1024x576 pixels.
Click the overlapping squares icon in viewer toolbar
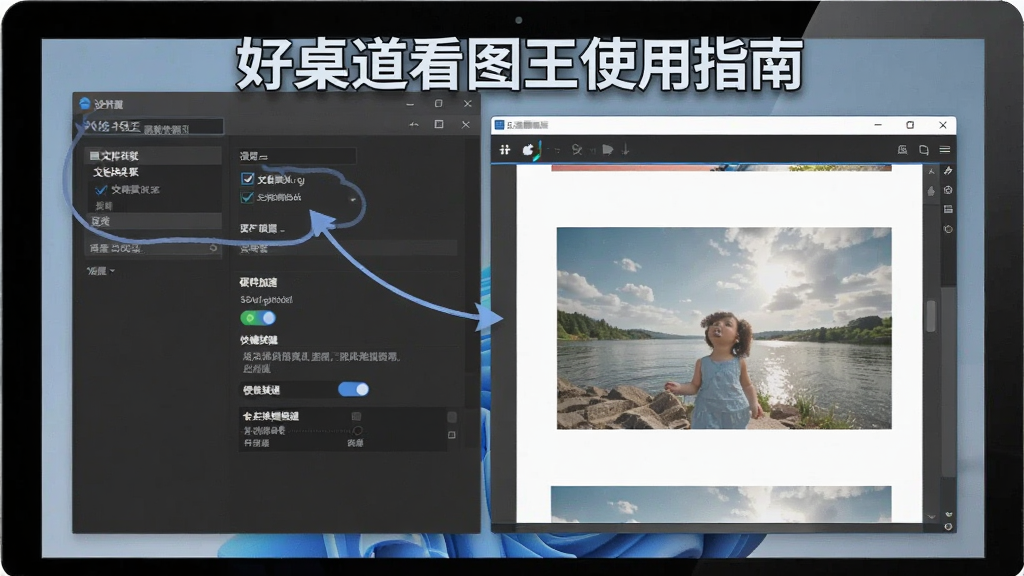[x=923, y=150]
